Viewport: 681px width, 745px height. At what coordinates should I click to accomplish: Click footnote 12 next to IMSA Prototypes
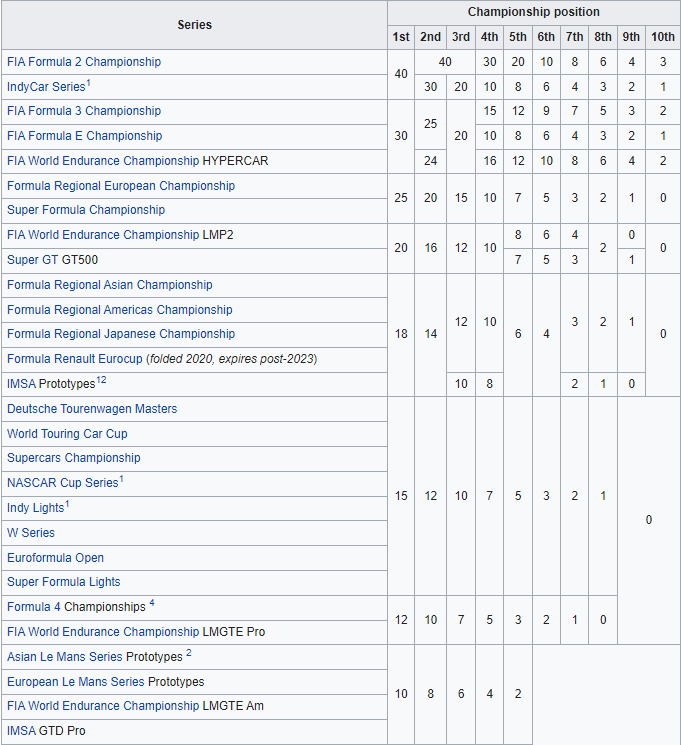click(101, 380)
